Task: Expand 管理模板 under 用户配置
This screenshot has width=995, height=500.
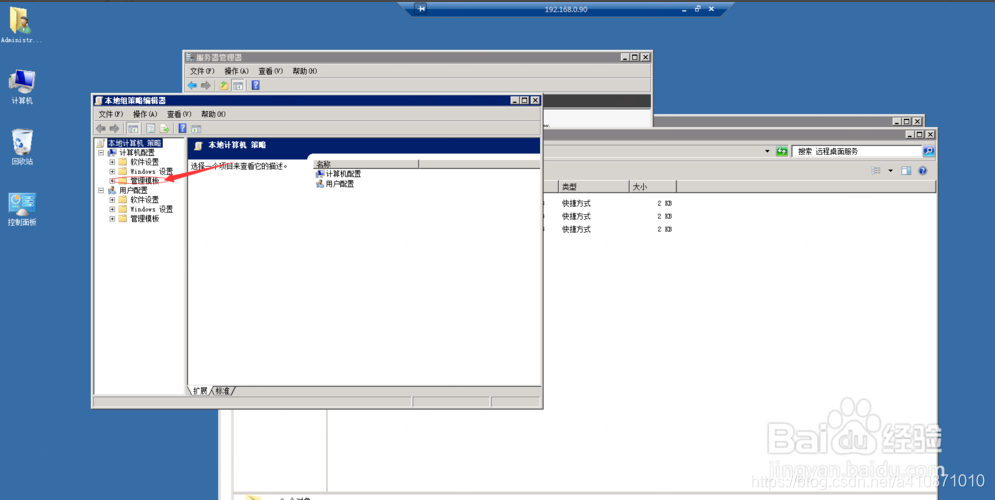Action: click(112, 219)
